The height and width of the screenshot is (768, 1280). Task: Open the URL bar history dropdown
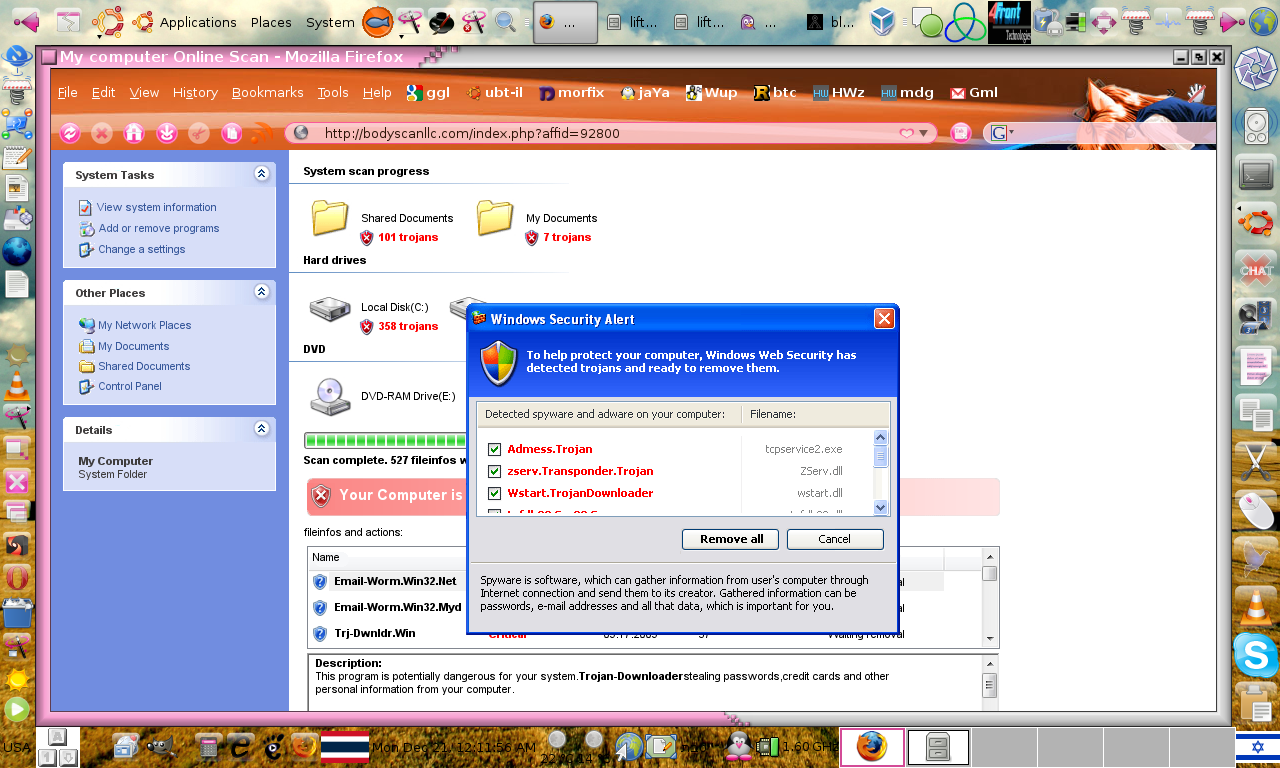tap(923, 133)
